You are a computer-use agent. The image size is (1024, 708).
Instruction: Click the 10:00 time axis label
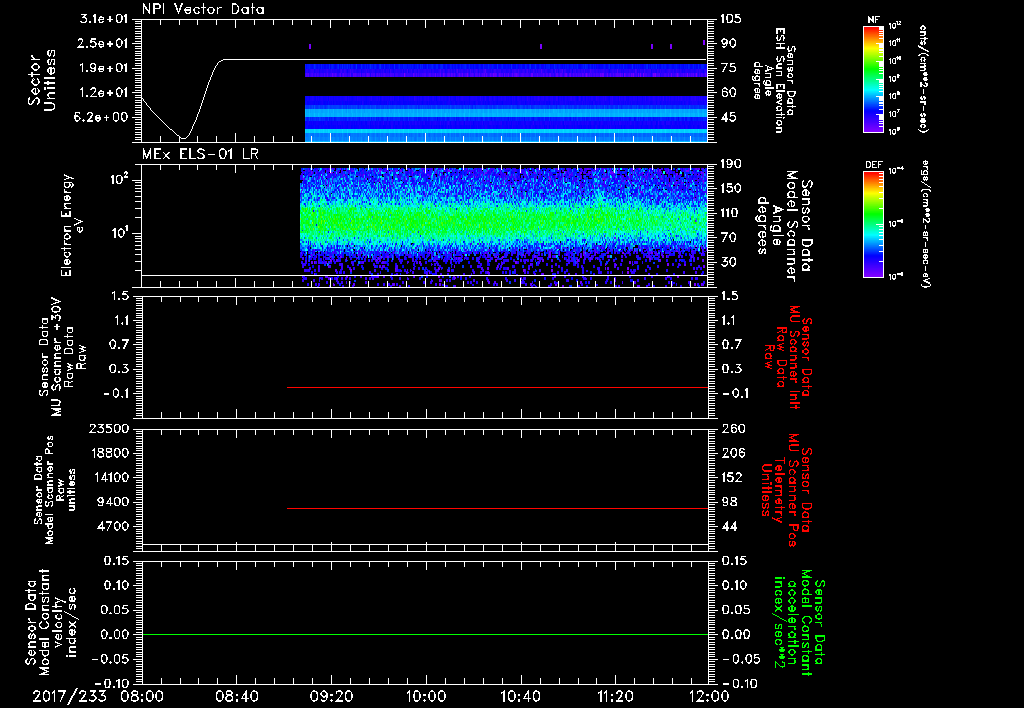(x=426, y=696)
